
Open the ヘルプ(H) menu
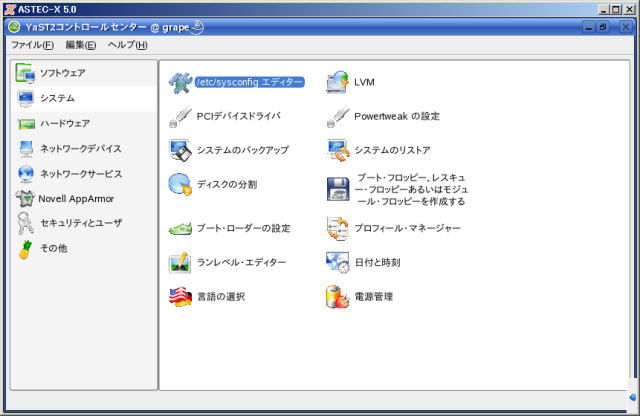(x=127, y=45)
